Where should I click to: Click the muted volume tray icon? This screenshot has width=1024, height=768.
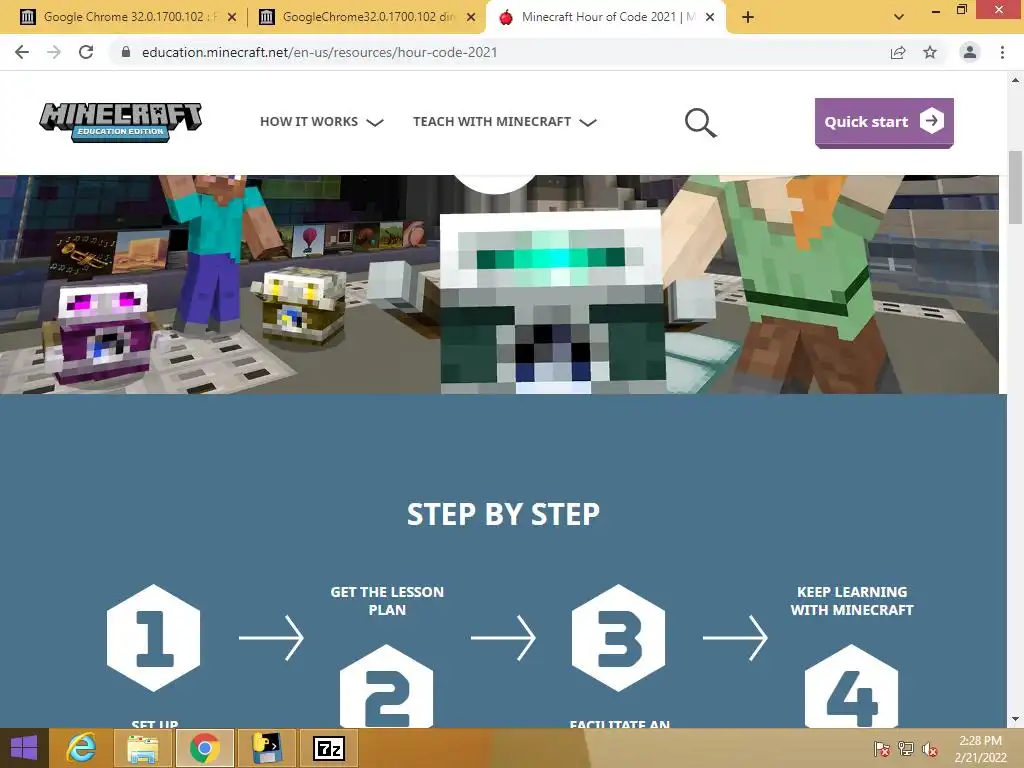(x=929, y=749)
